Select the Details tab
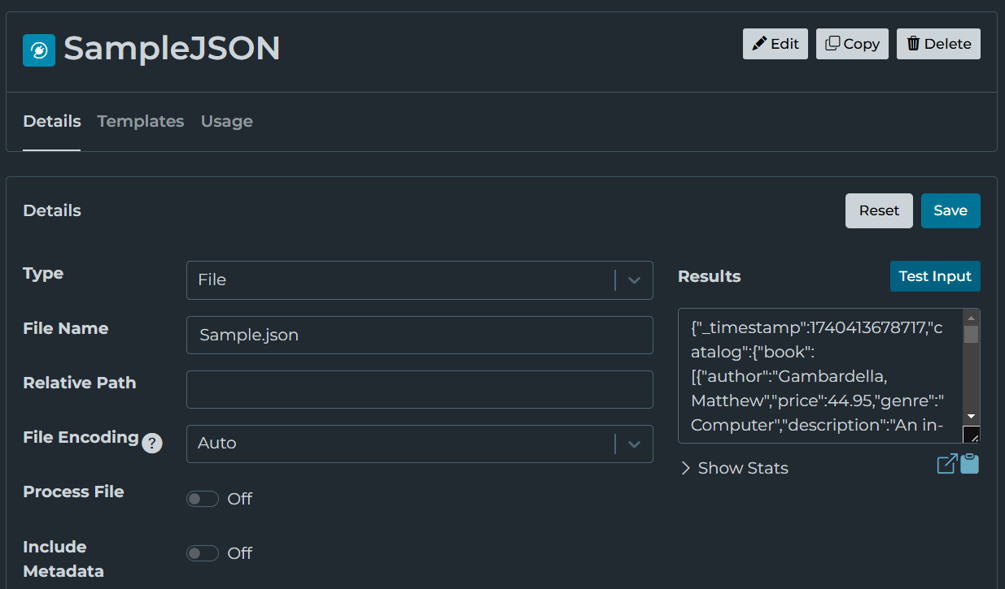Image resolution: width=1005 pixels, height=589 pixels. [x=51, y=121]
